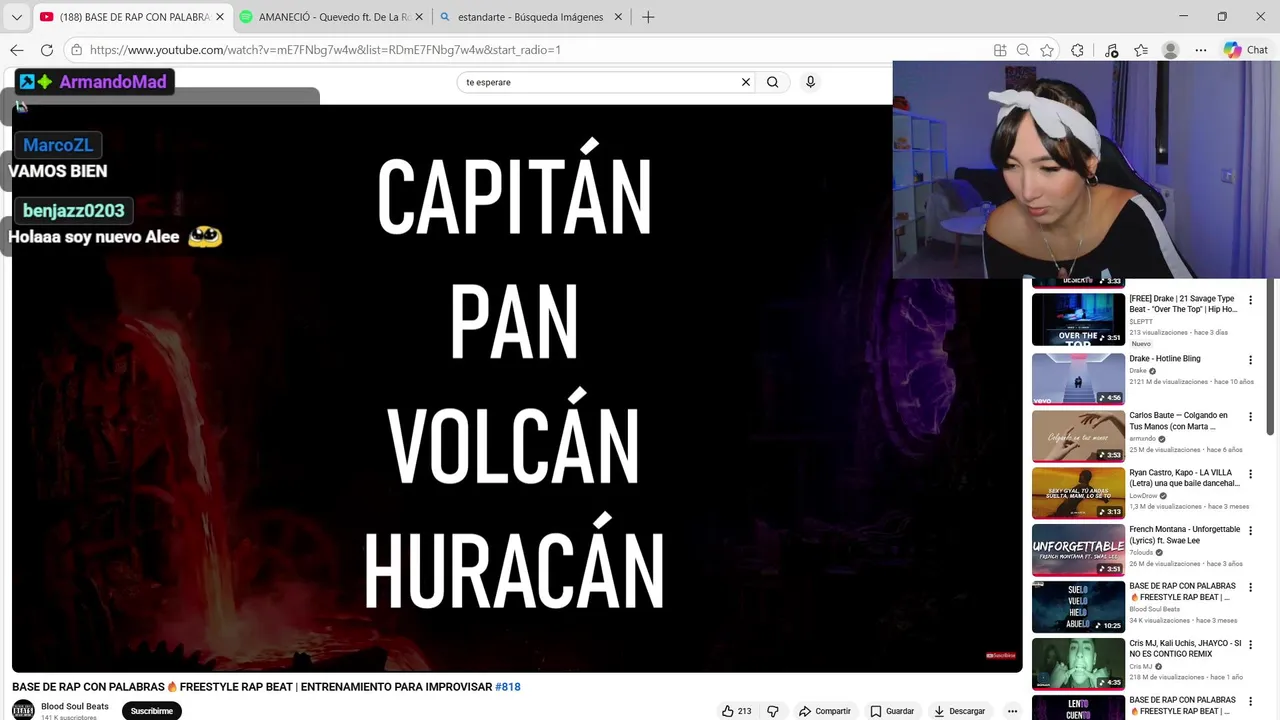This screenshot has width=1280, height=720.
Task: Open the 10:25 BASE DE RAP CON PALABRAS thumbnail
Action: pyautogui.click(x=1078, y=607)
